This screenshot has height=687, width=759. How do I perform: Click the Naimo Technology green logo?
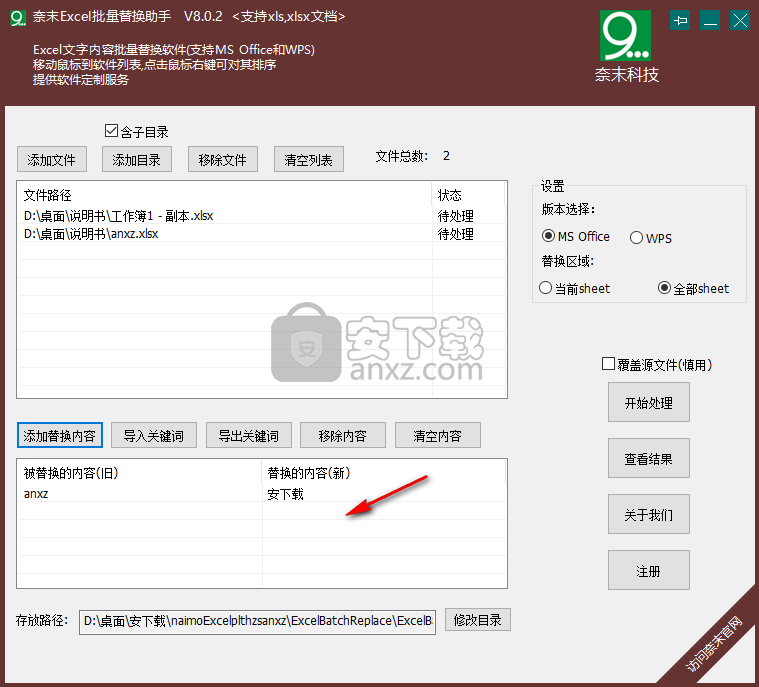[x=625, y=36]
